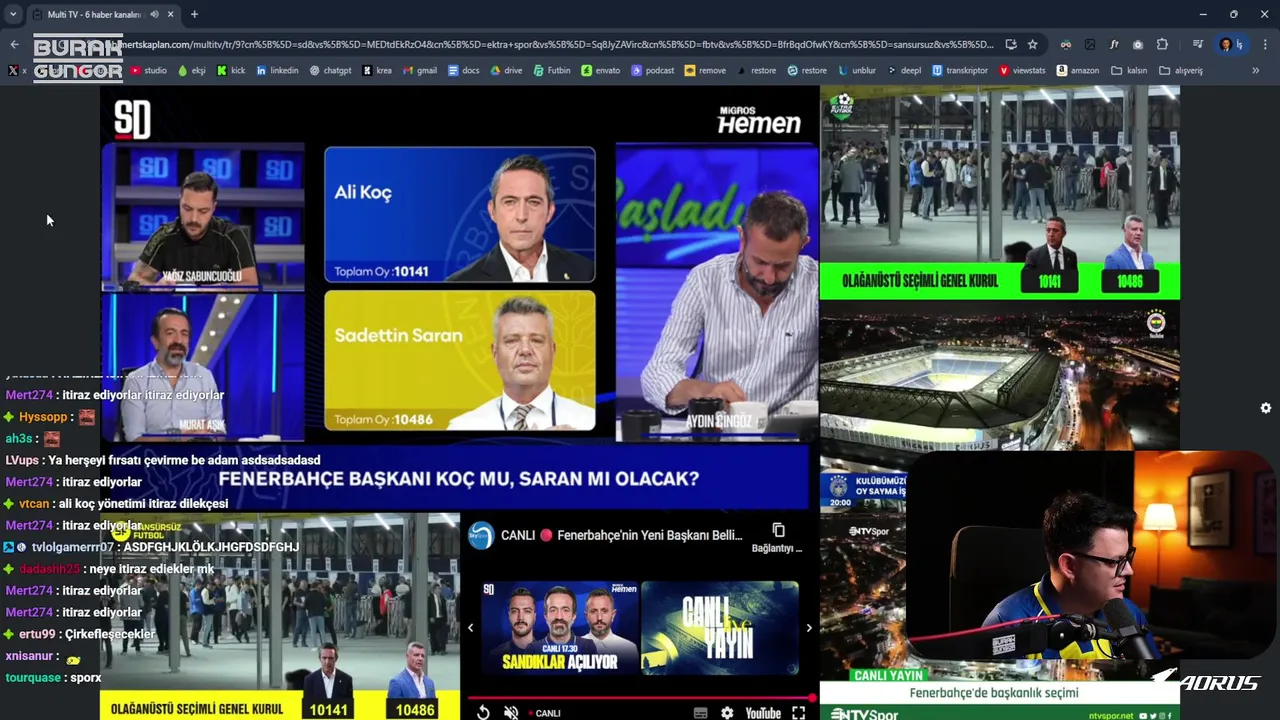
Task: Bookmark this page with the star icon
Action: [x=1032, y=44]
